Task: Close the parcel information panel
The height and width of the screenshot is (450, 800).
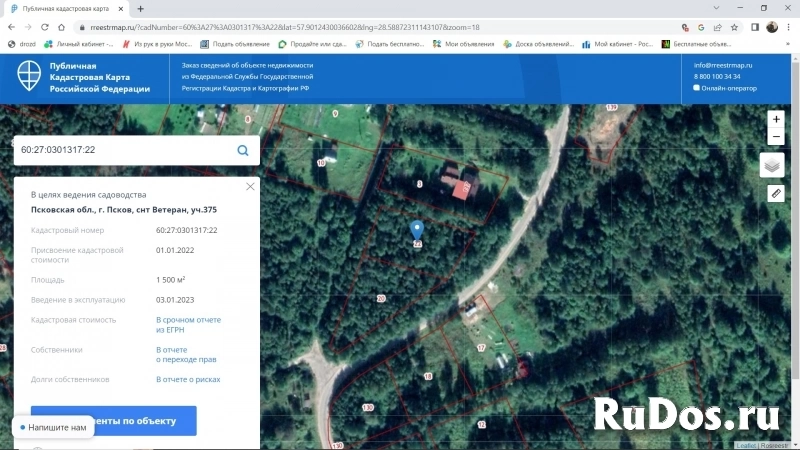Action: (250, 186)
